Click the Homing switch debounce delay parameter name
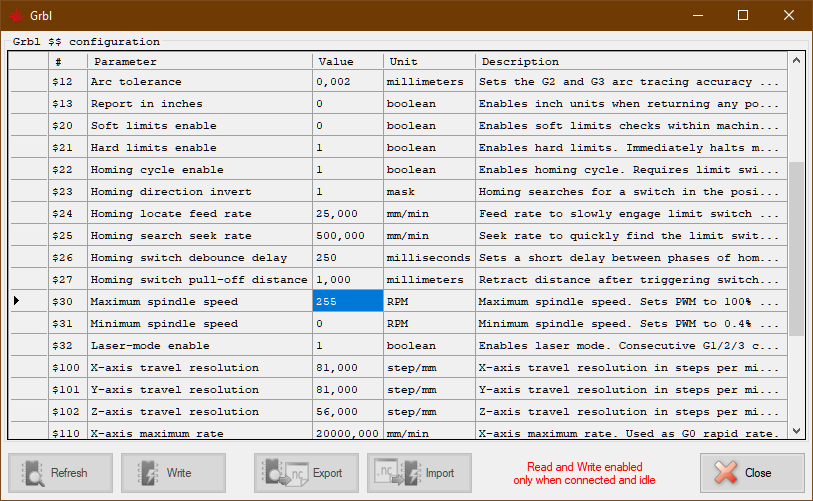The width and height of the screenshot is (813, 501). (200, 257)
